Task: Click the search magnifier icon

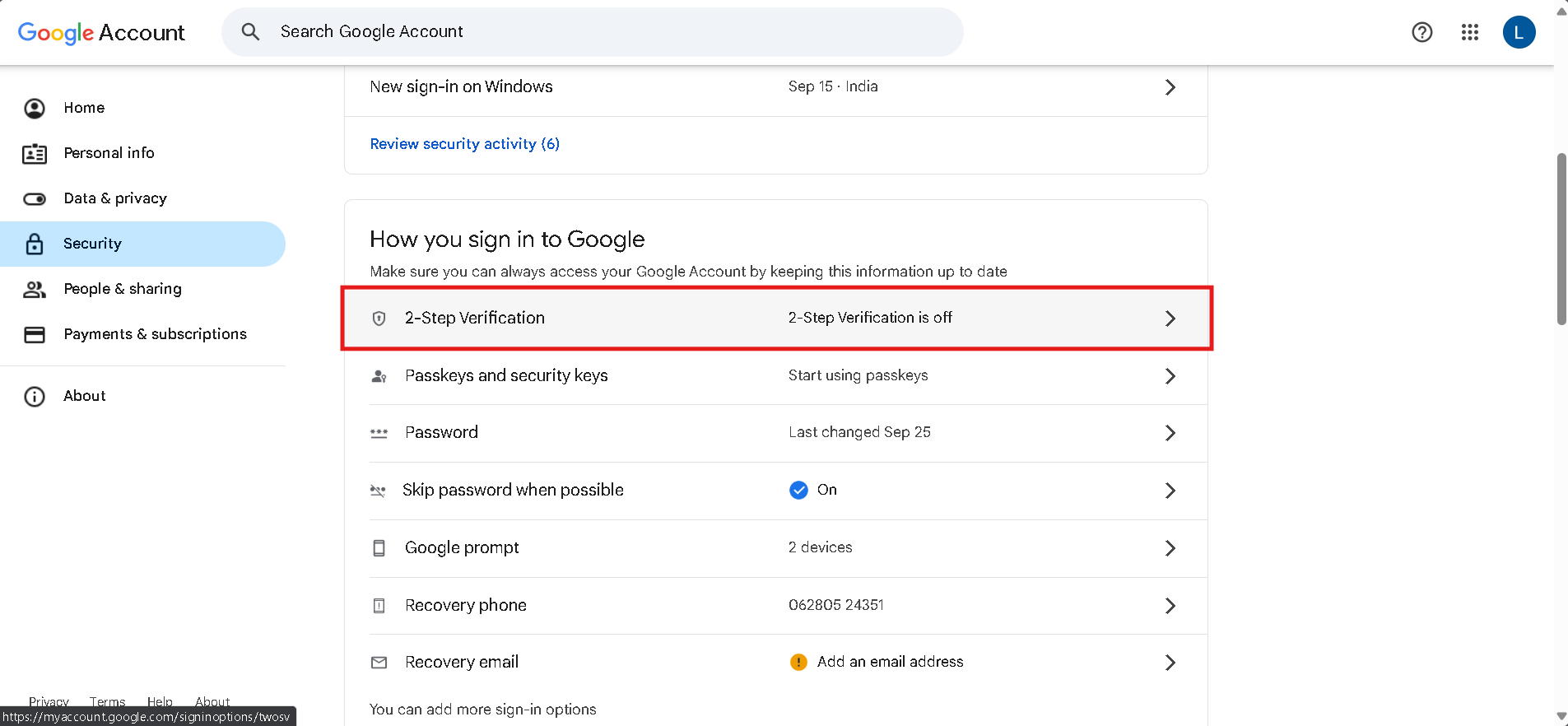Action: tap(250, 32)
